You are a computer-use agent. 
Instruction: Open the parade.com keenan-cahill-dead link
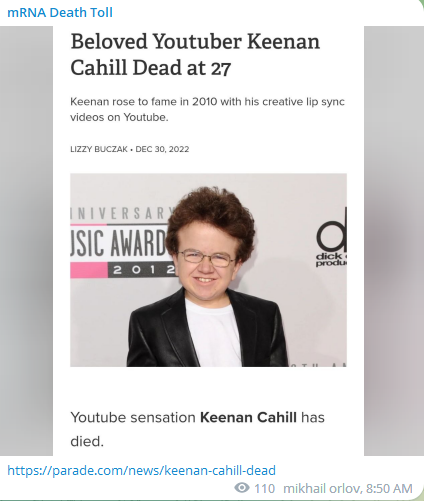(141, 470)
